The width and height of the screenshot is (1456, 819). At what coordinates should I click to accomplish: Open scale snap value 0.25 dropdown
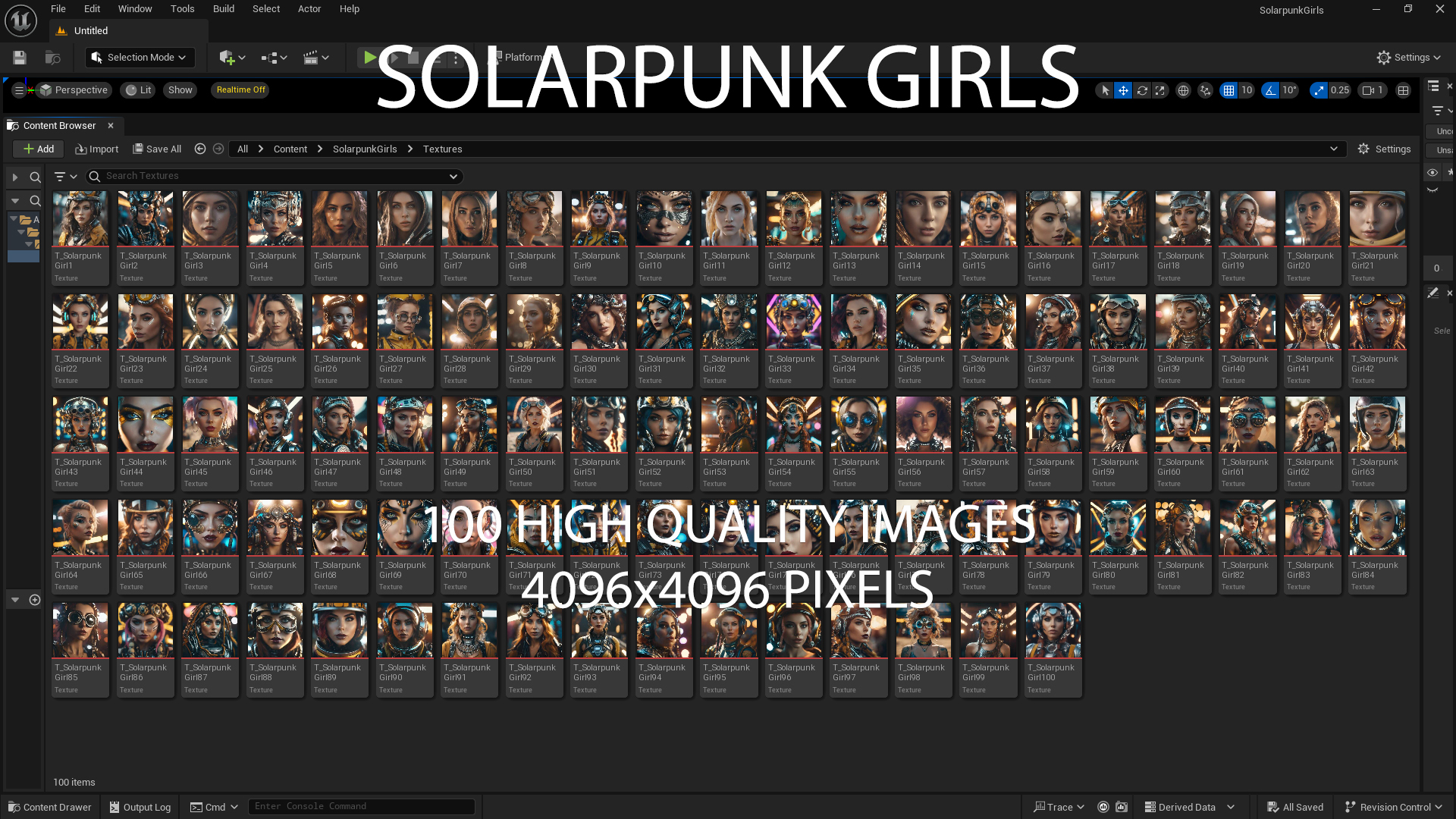1340,90
